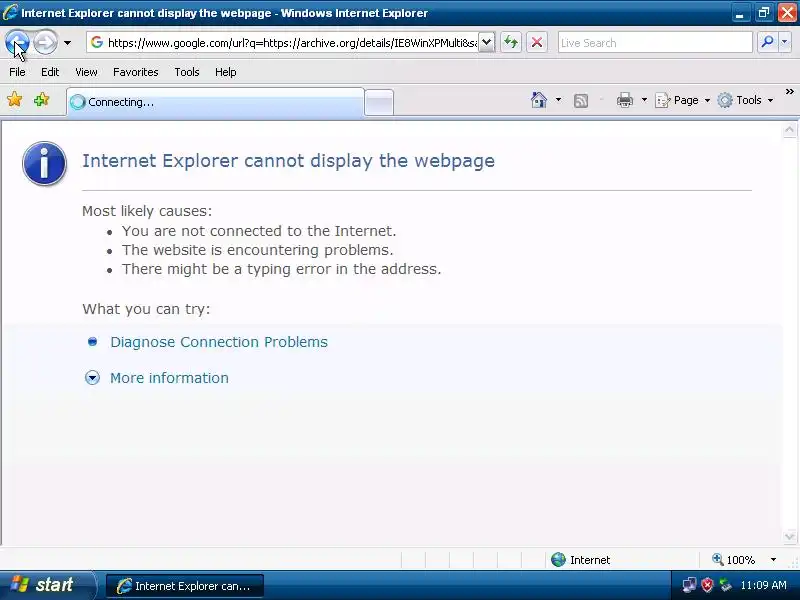The image size is (800, 600).
Task: Click the Internet Explorer taskbar button
Action: (x=185, y=586)
